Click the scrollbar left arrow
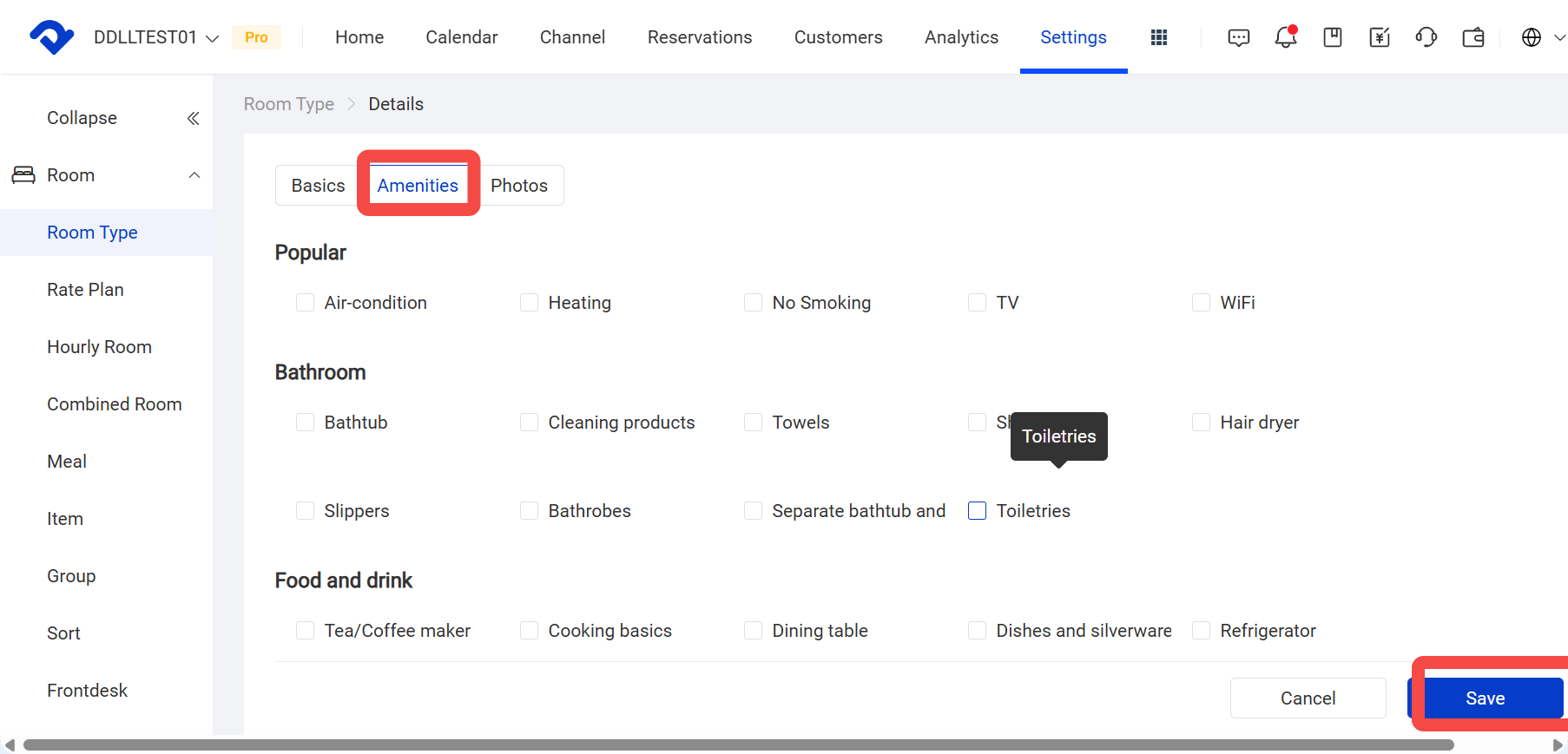The image size is (1568, 754). click(10, 745)
